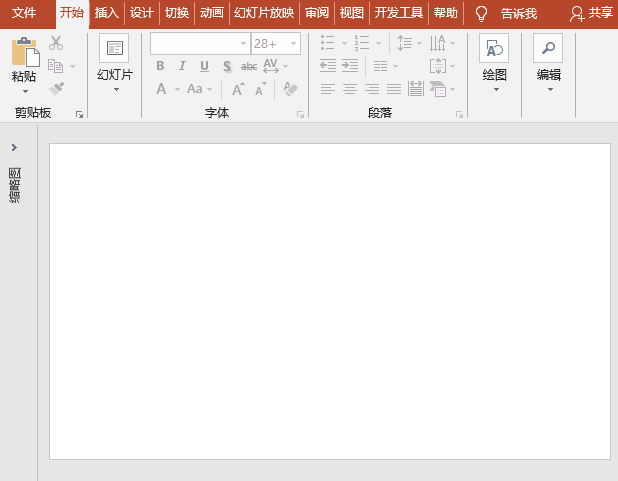Image resolution: width=618 pixels, height=481 pixels.
Task: Click the 缩略图 vertical label
Action: (15, 185)
